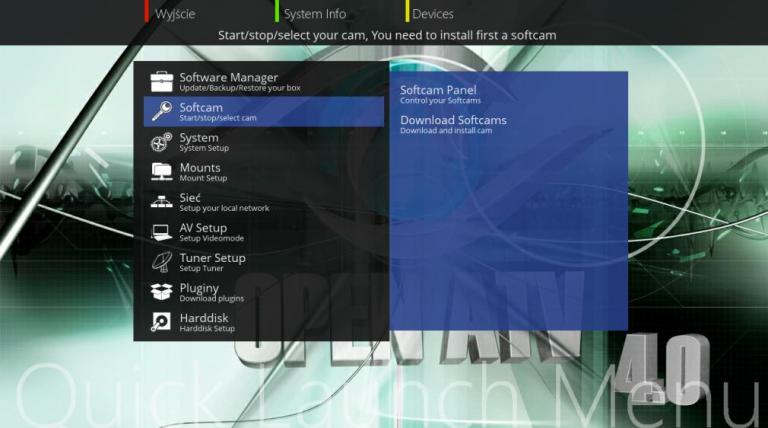Viewport: 768px width, 428px height.
Task: Open Sieć network setup entry
Action: click(264, 202)
